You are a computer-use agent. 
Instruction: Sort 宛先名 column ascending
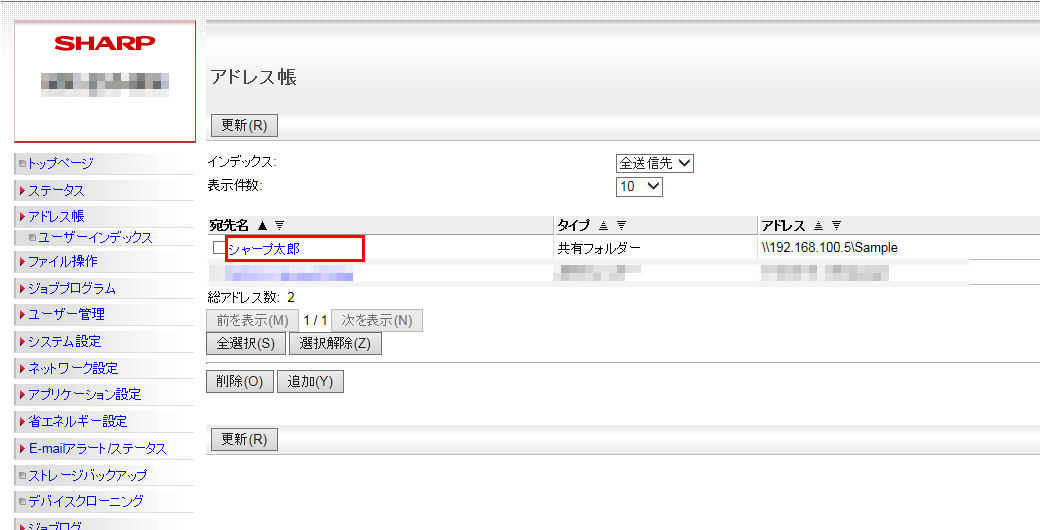pos(263,225)
